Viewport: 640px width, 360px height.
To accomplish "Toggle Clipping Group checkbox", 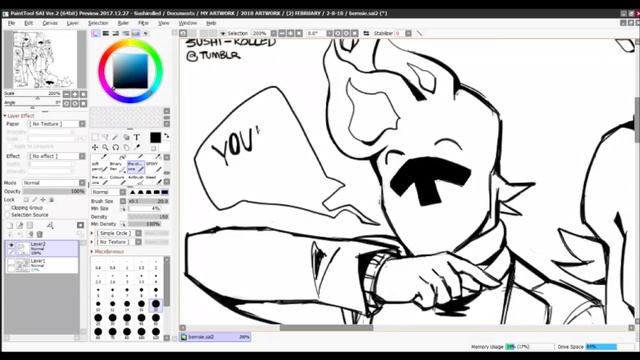I will pyautogui.click(x=7, y=208).
